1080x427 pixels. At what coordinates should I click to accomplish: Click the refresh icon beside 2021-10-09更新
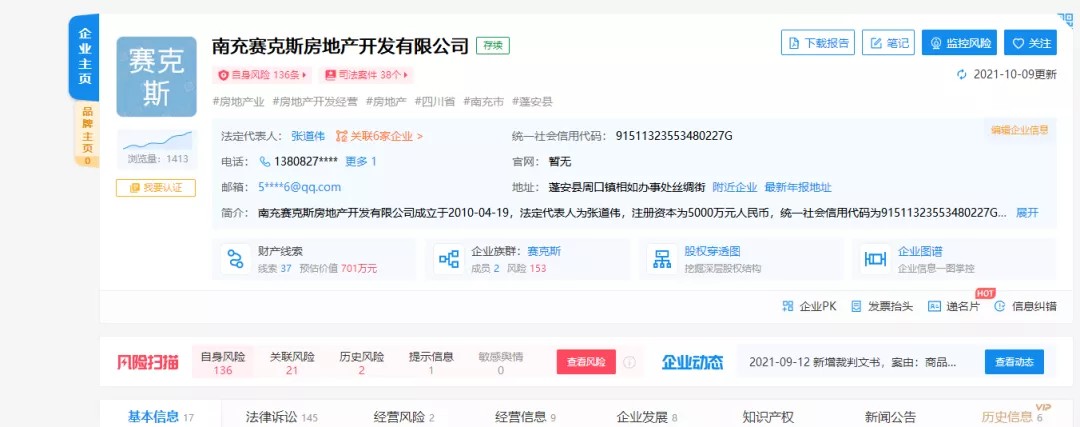[962, 74]
